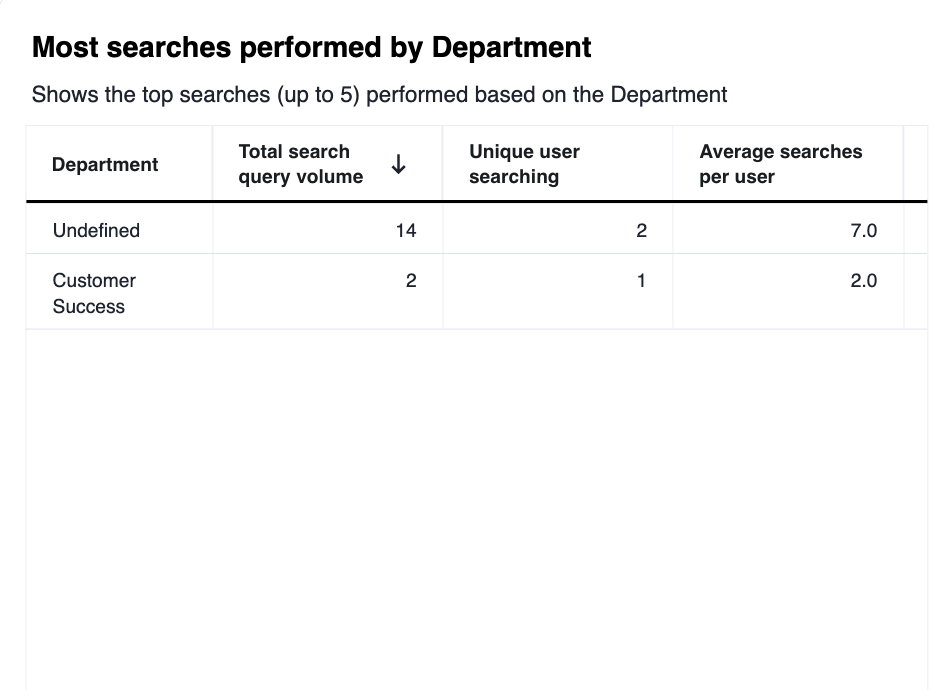The height and width of the screenshot is (690, 942).
Task: Click unique users value for Undefined
Action: [641, 230]
